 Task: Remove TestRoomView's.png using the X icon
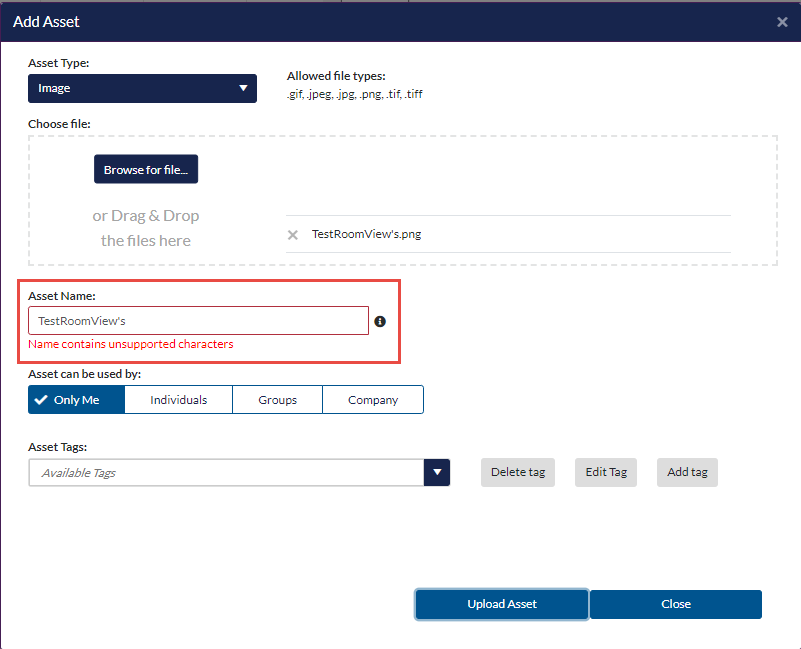click(293, 235)
